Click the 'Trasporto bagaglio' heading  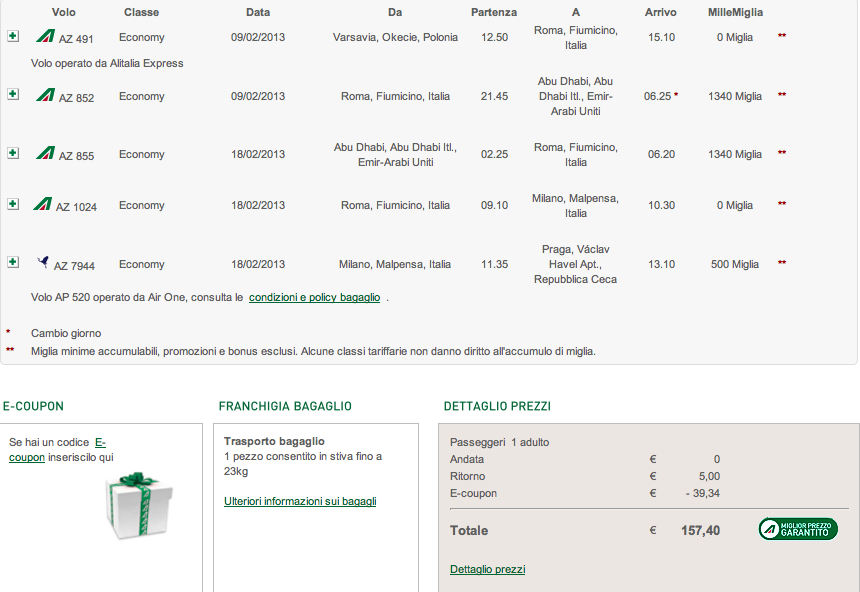pos(274,441)
